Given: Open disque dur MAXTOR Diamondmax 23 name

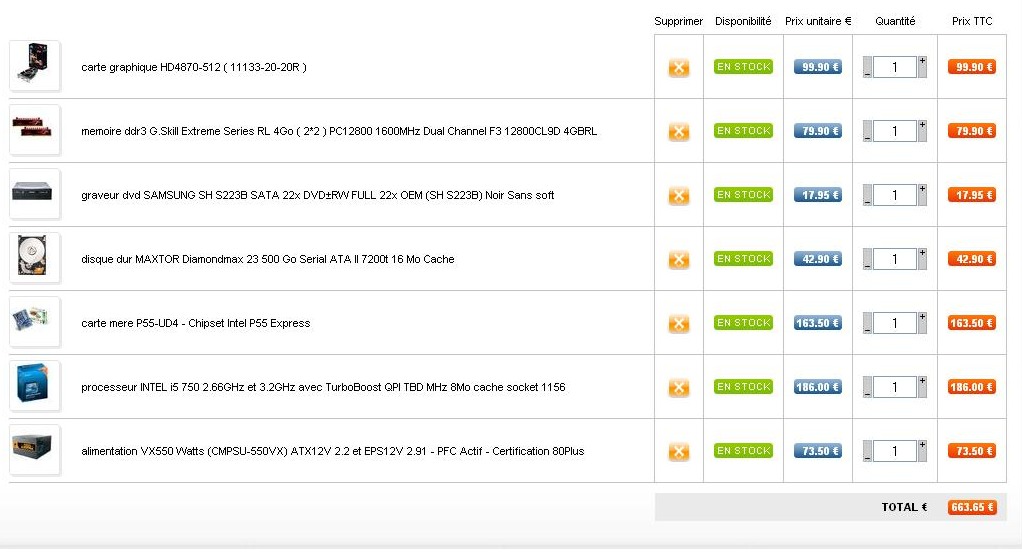Looking at the screenshot, I should point(268,259).
